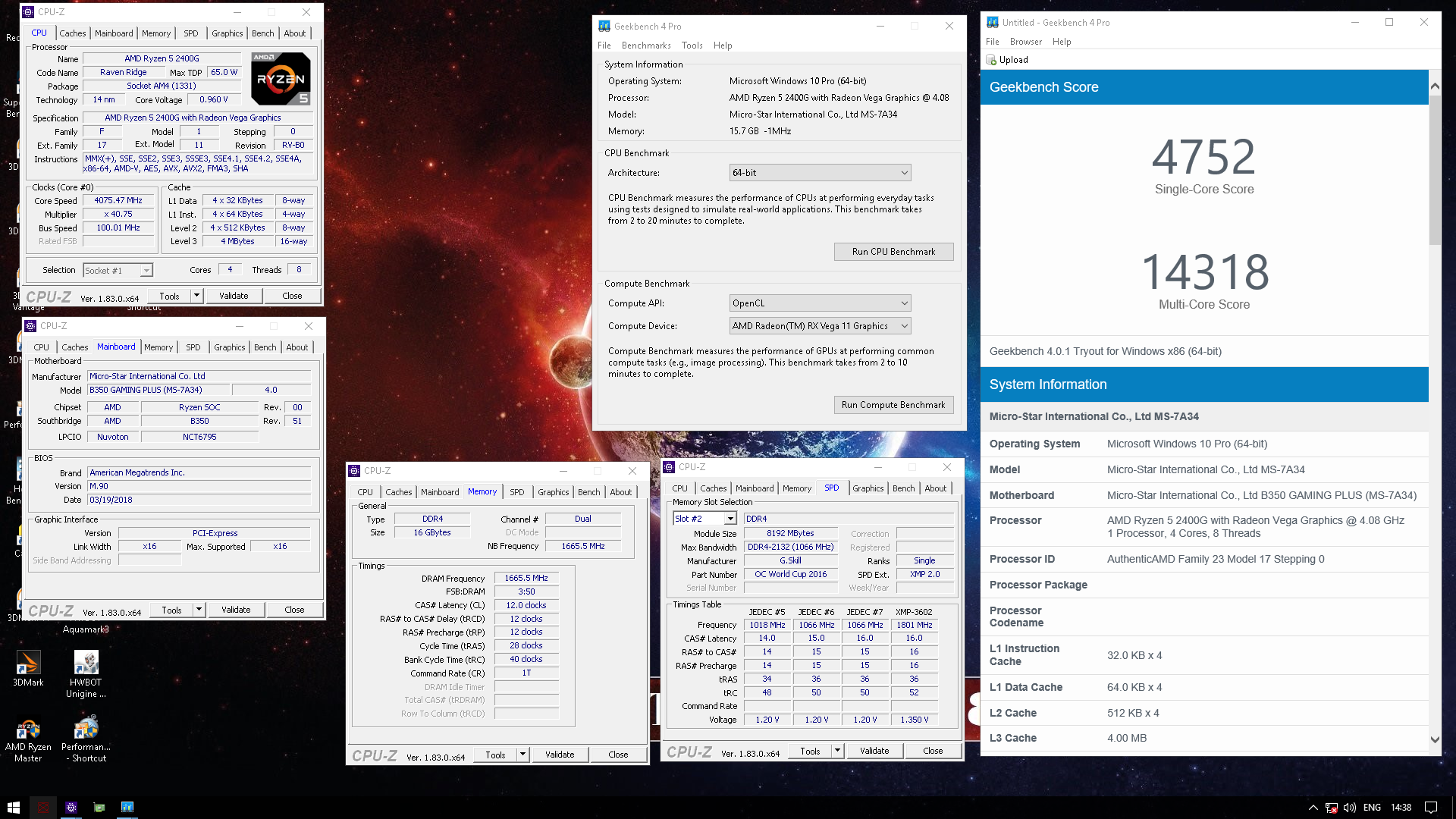The width and height of the screenshot is (1456, 819).
Task: Expand the Tools arrow in the CPU-Z SPD window
Action: coord(838,751)
